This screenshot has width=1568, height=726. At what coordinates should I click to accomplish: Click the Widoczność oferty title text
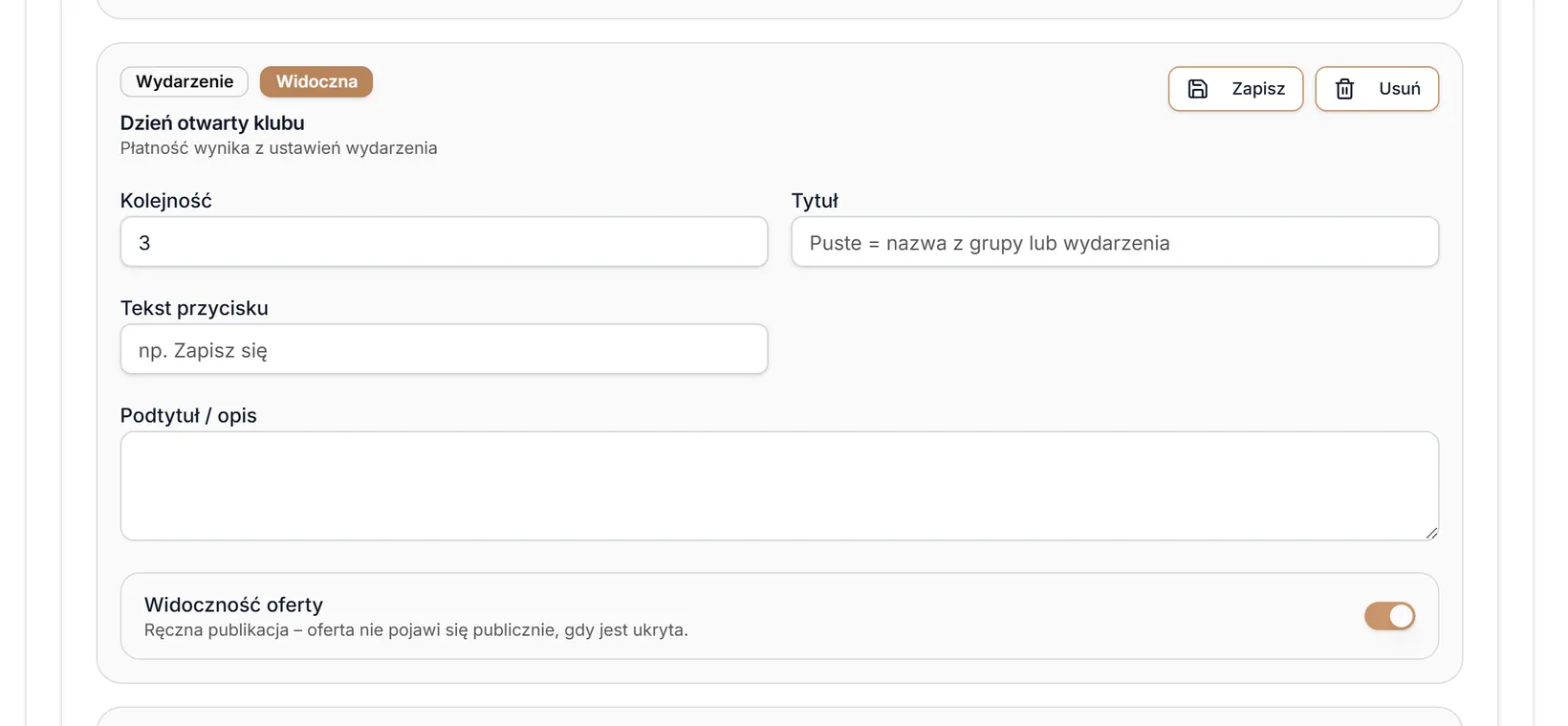click(x=233, y=605)
